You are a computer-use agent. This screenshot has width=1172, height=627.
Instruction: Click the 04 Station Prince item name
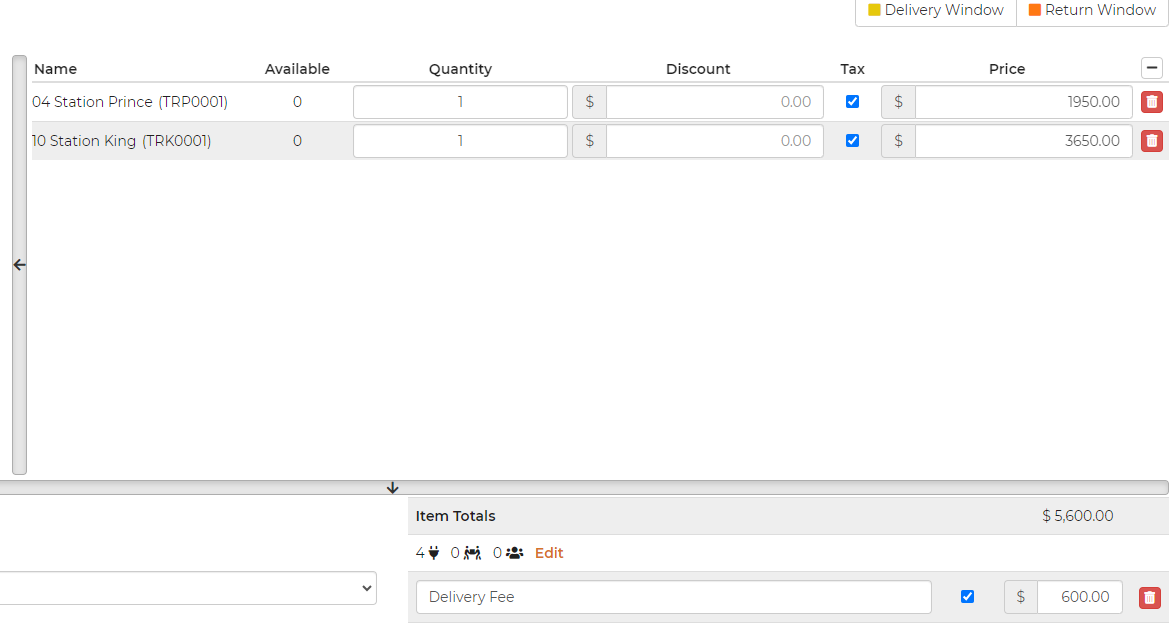coord(130,102)
